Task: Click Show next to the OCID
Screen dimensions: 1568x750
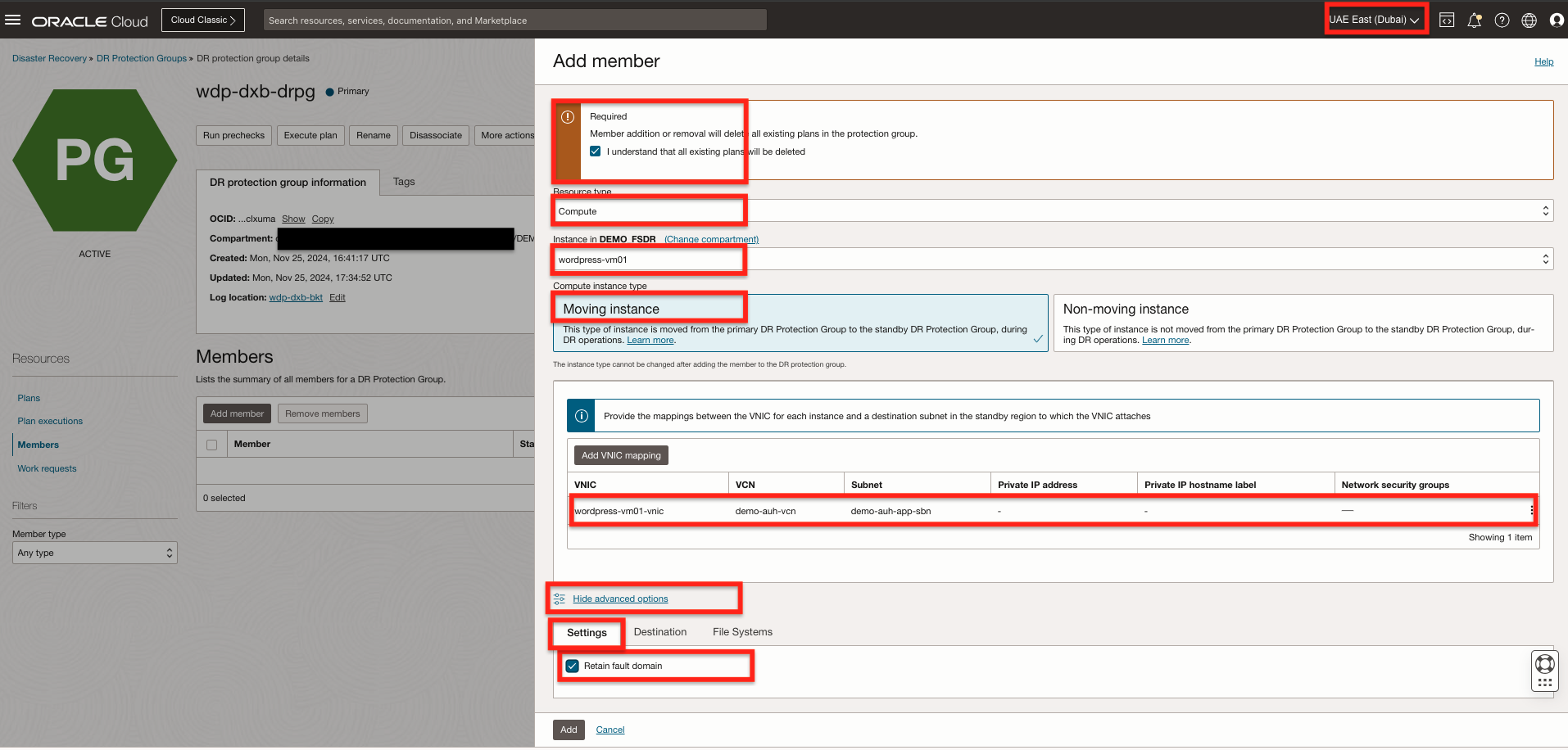Action: 293,219
